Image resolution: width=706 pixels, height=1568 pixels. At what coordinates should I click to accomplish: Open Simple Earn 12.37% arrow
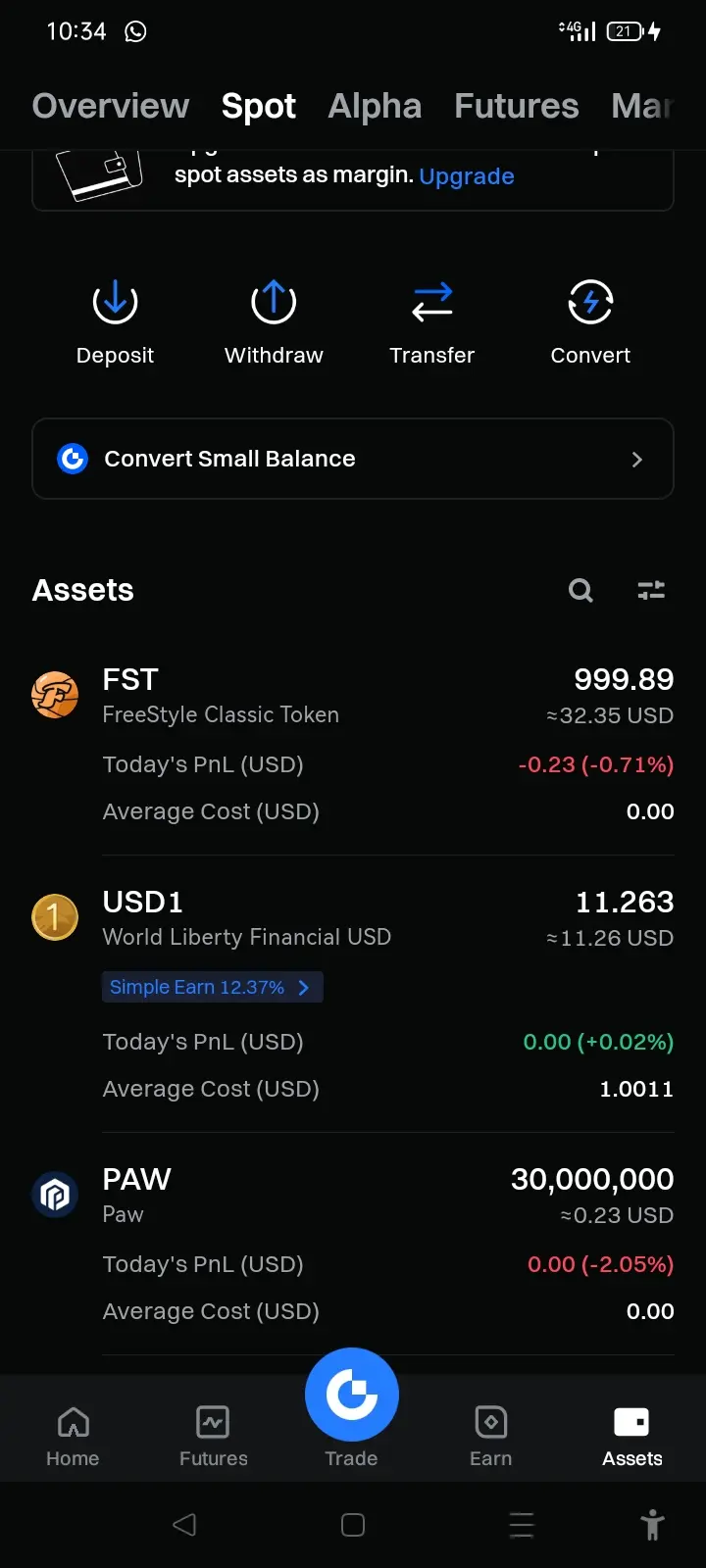click(304, 987)
